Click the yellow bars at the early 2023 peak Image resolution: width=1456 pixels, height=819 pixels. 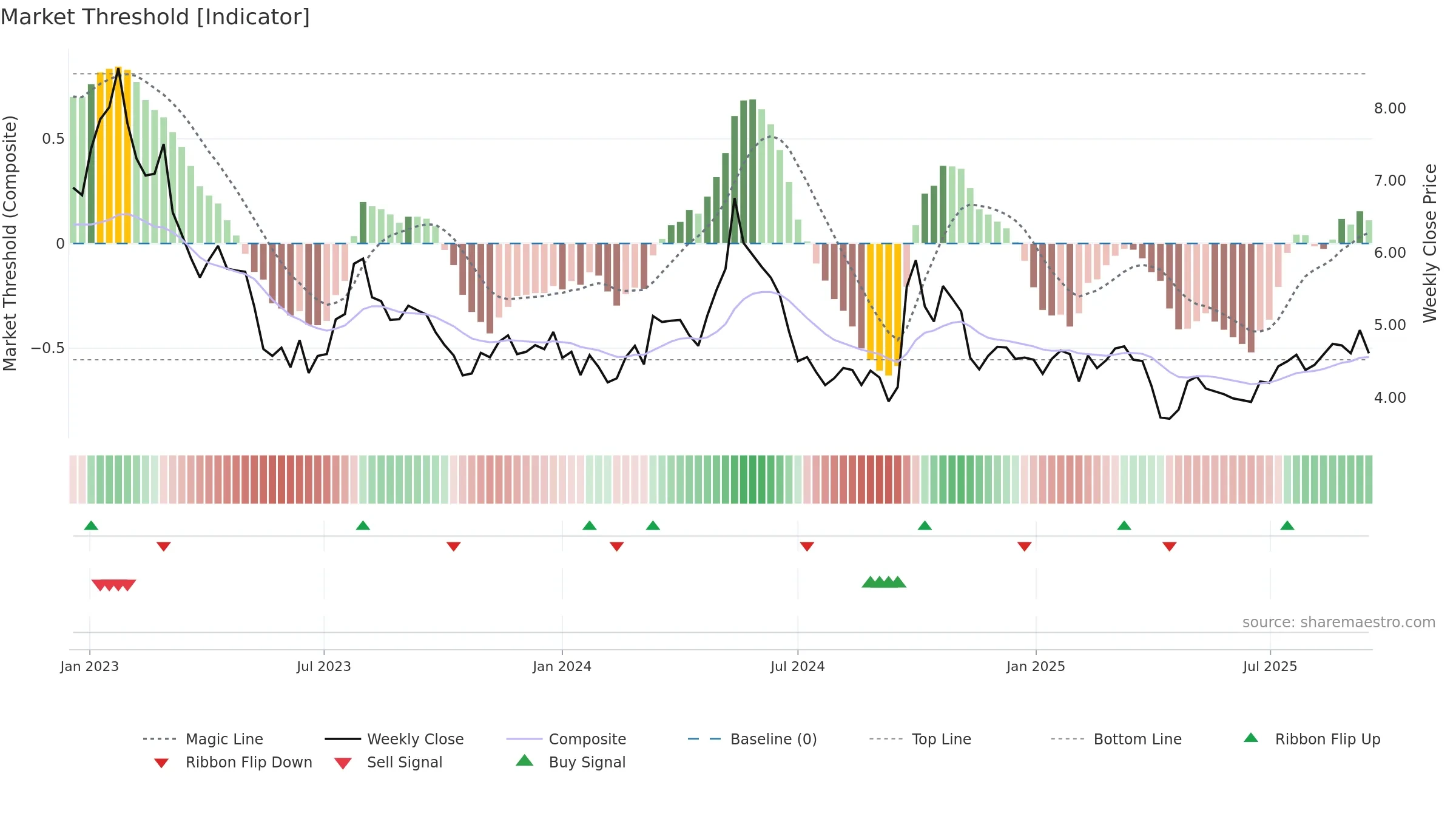click(113, 155)
